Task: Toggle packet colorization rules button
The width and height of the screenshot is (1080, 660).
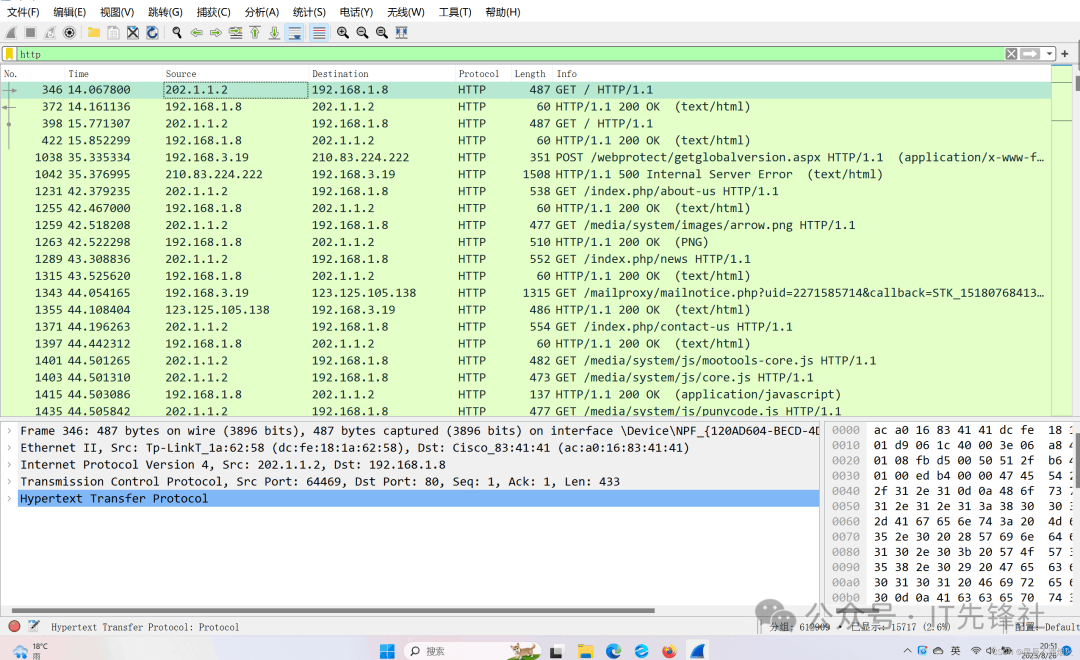Action: tap(319, 33)
